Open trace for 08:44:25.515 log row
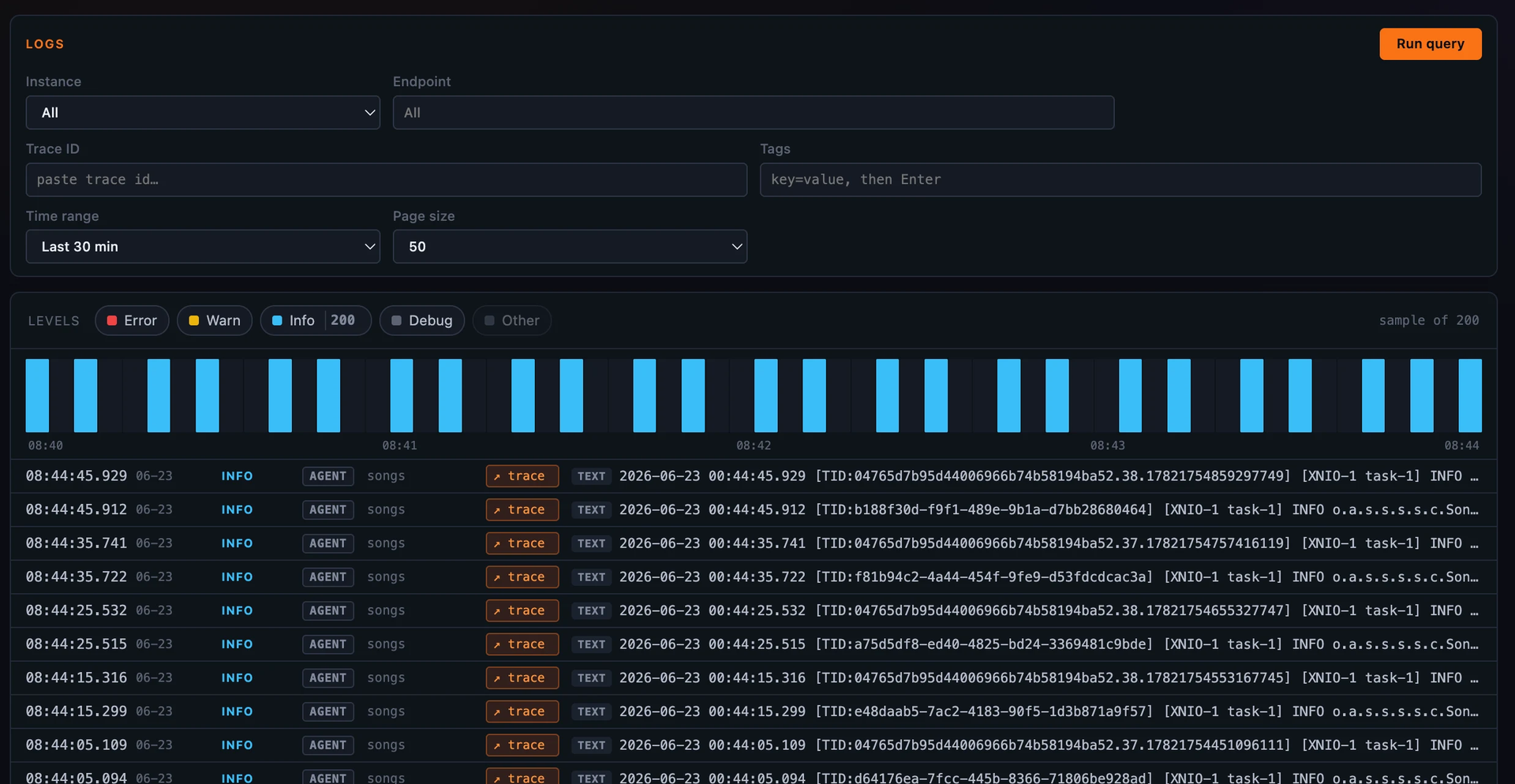The image size is (1515, 784). pos(522,644)
